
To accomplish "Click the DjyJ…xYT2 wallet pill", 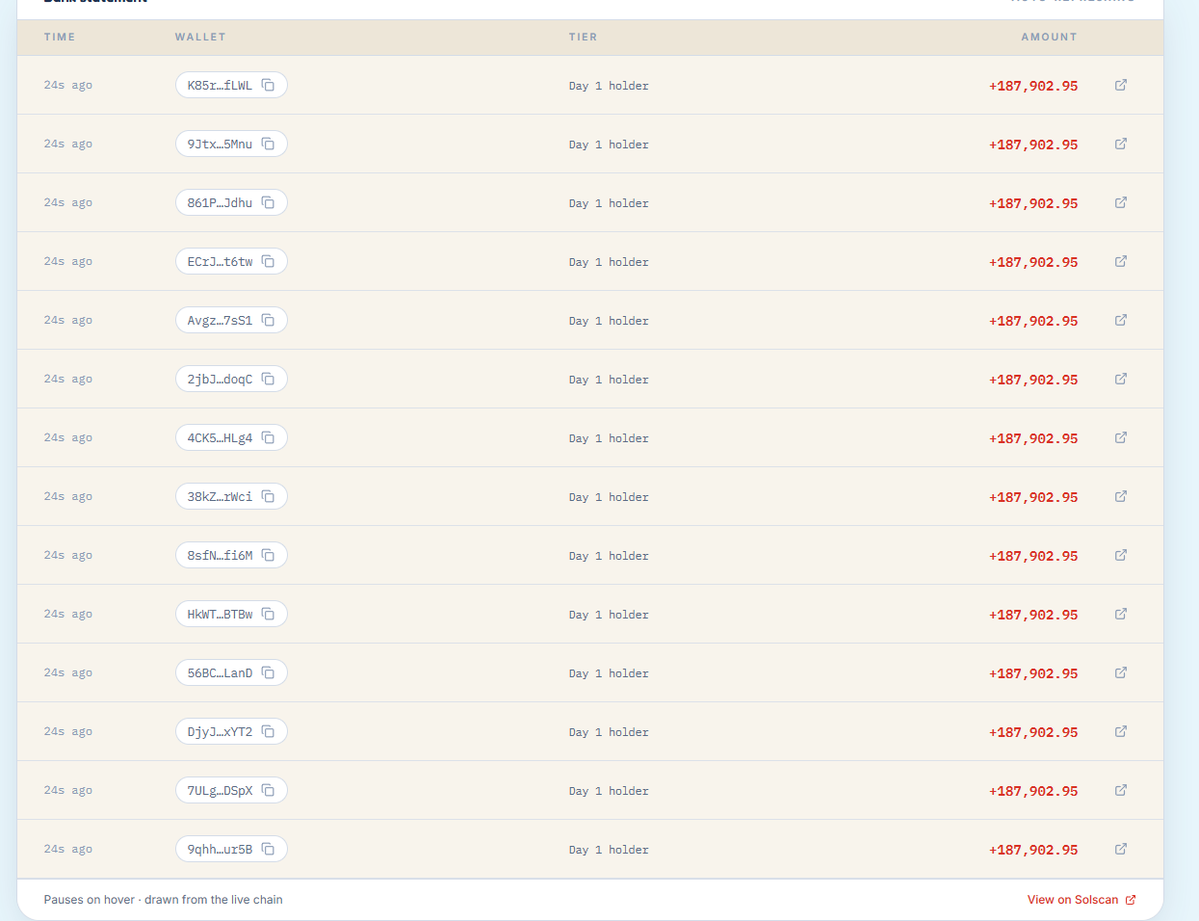I will [x=231, y=731].
